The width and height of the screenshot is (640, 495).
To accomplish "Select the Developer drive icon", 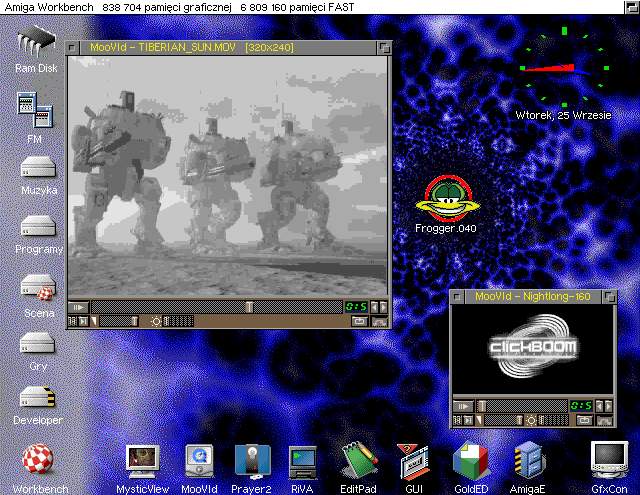I will pyautogui.click(x=37, y=396).
